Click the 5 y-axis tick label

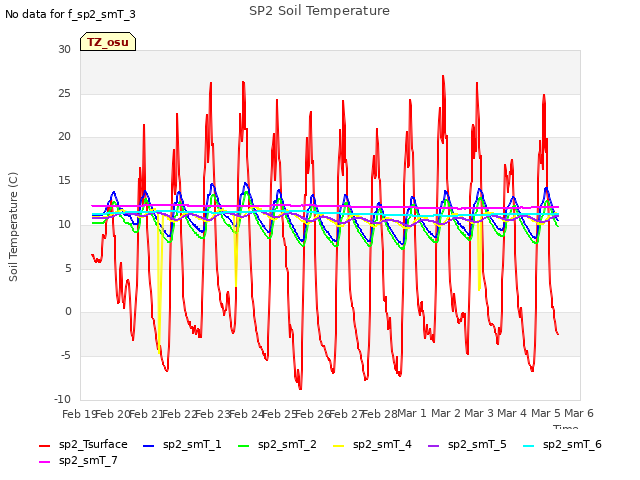tap(68, 268)
